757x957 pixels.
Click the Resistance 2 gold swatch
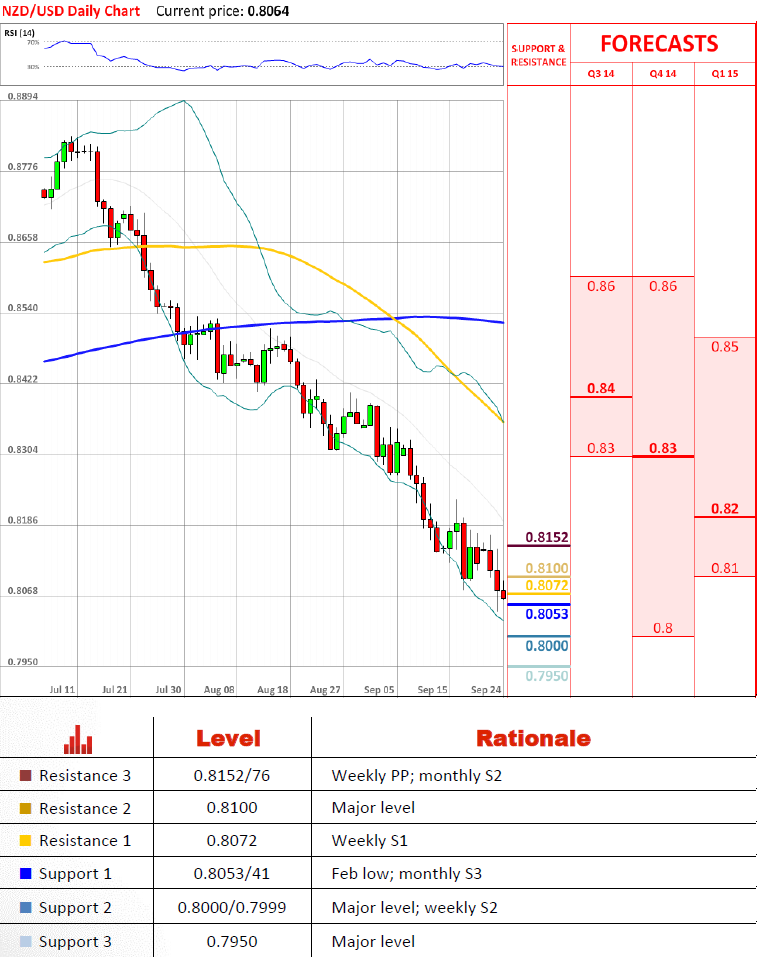pyautogui.click(x=25, y=808)
